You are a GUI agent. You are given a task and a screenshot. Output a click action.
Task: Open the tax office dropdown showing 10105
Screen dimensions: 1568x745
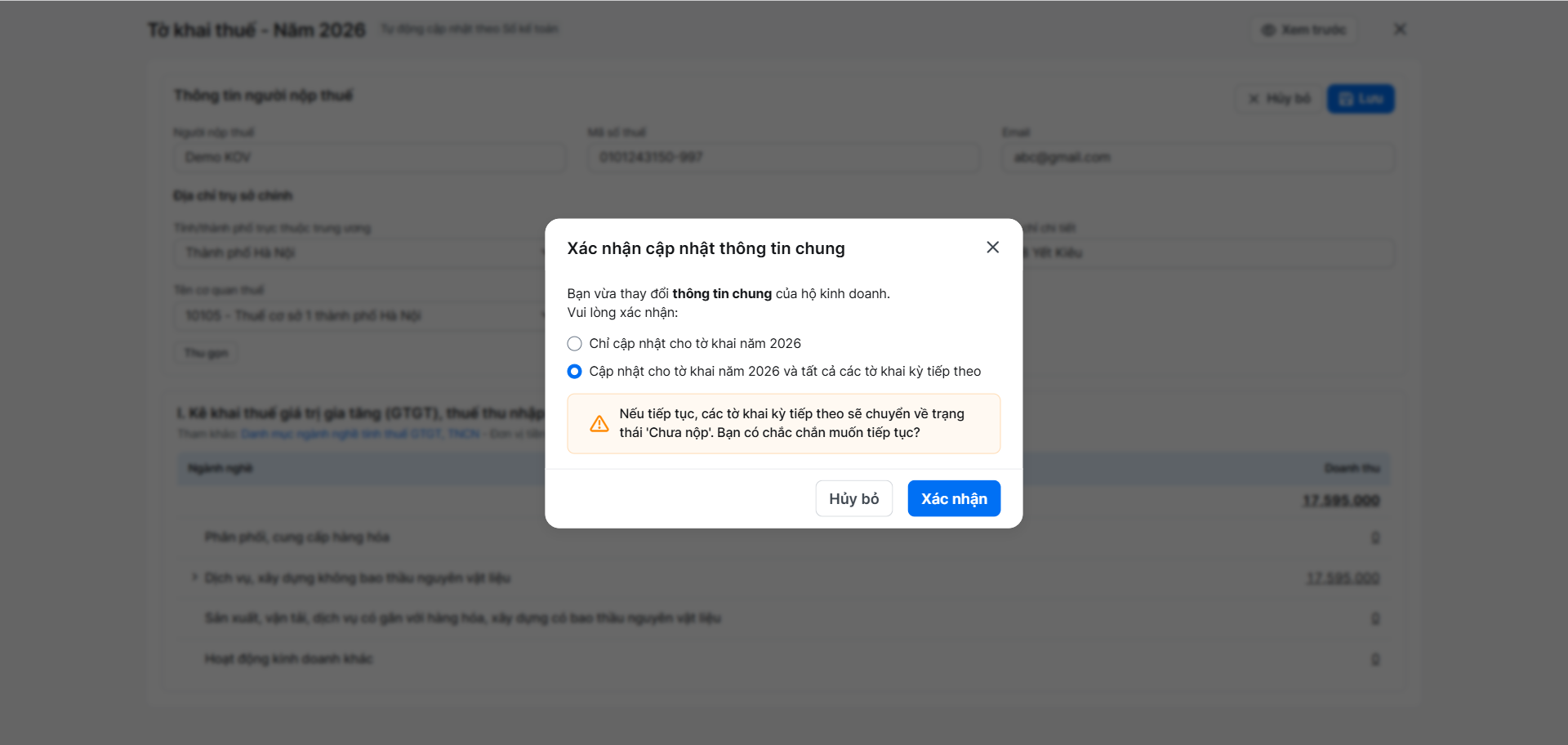(x=359, y=315)
